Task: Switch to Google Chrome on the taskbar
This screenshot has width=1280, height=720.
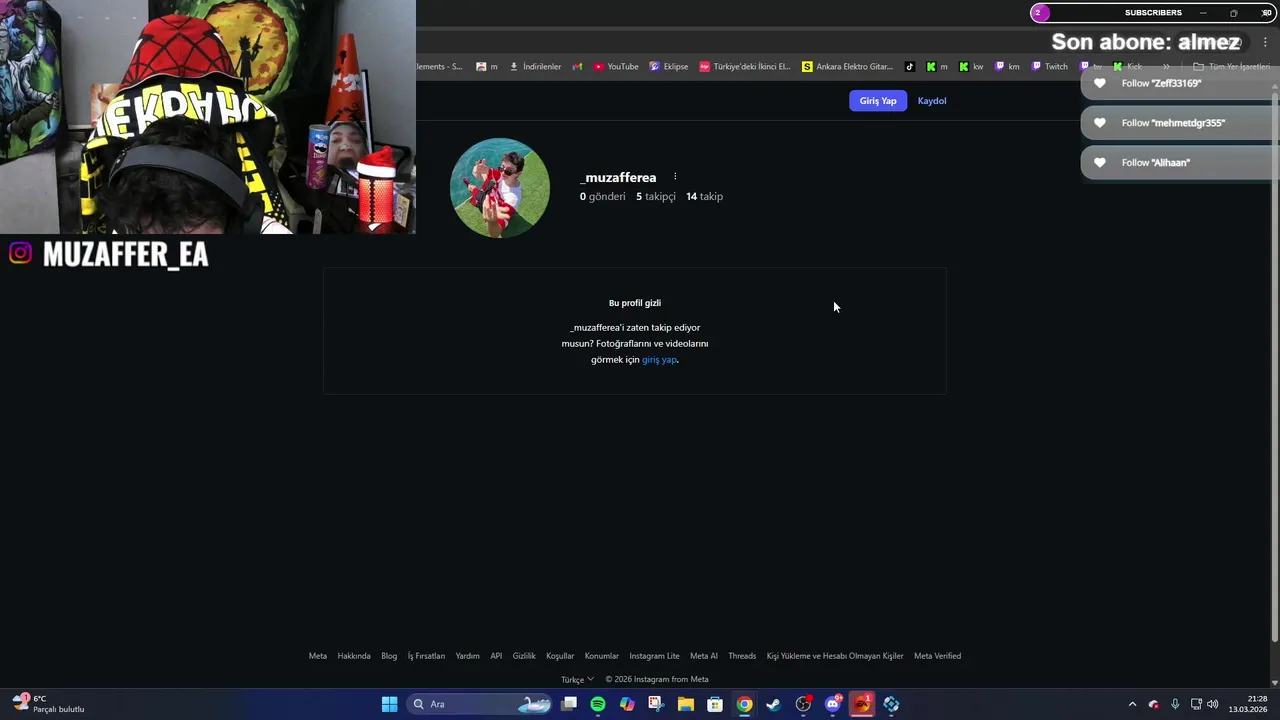Action: point(744,704)
